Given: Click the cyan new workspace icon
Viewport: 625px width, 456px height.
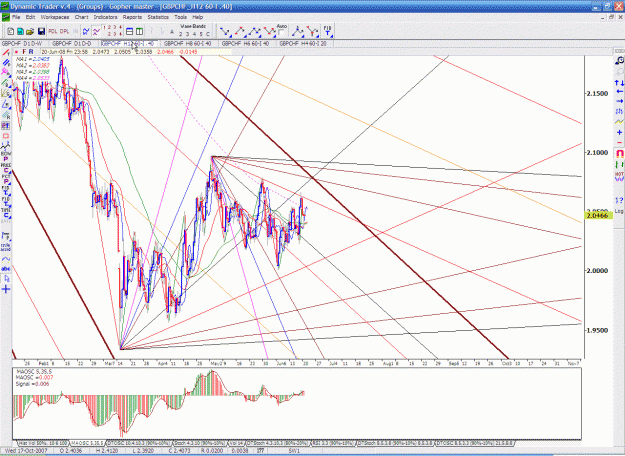Looking at the screenshot, I should pos(20,31).
